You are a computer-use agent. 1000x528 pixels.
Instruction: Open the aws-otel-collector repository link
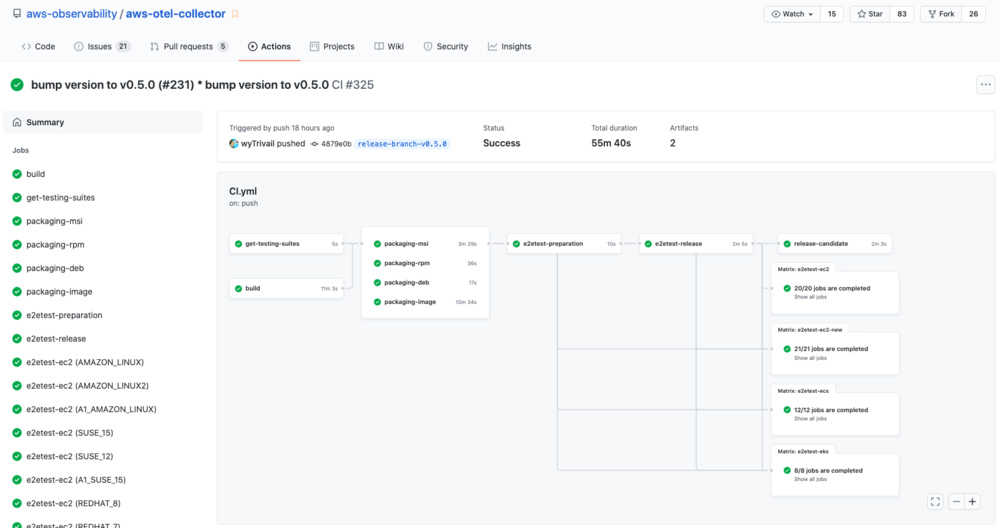coord(175,13)
